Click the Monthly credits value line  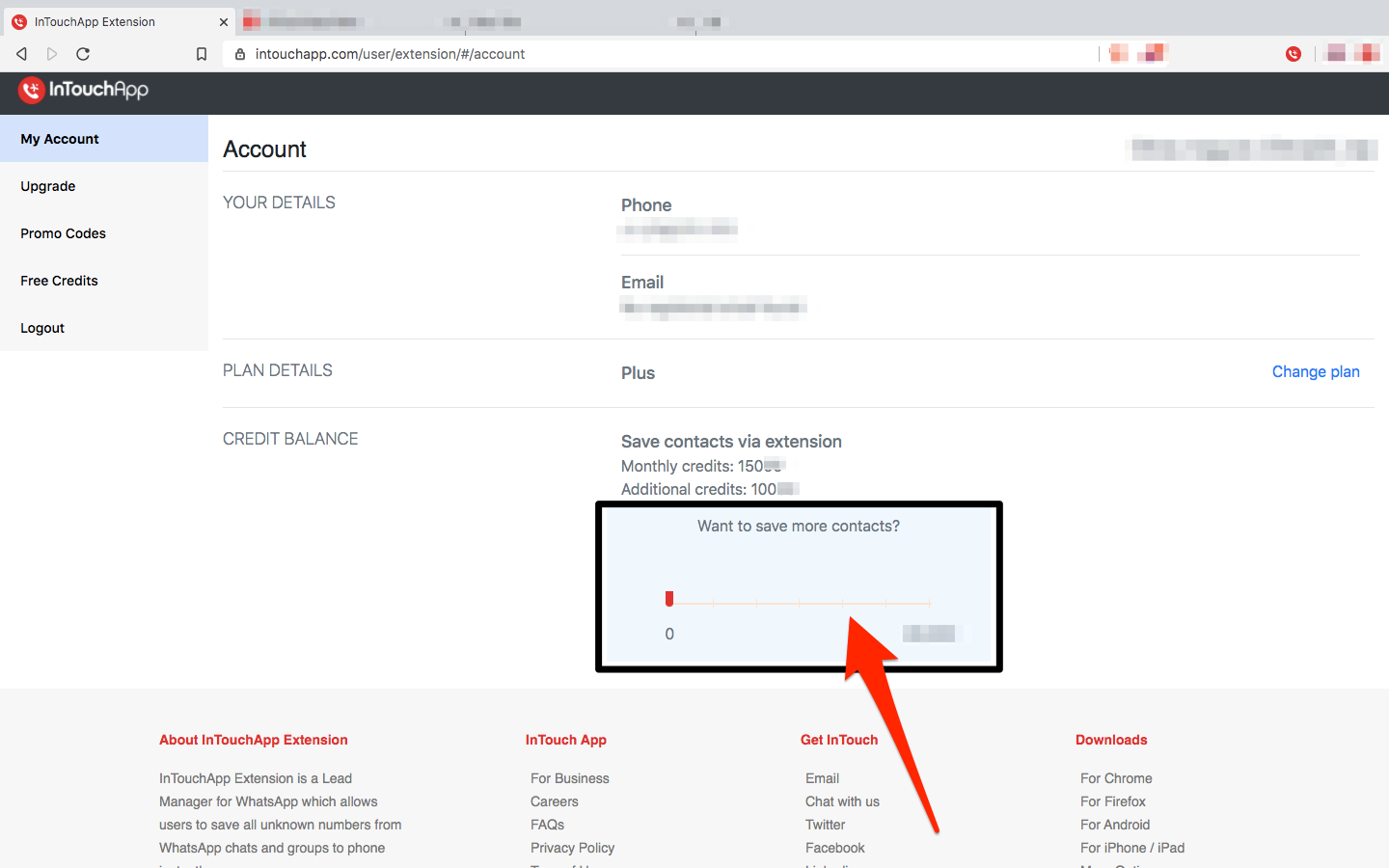[x=703, y=466]
